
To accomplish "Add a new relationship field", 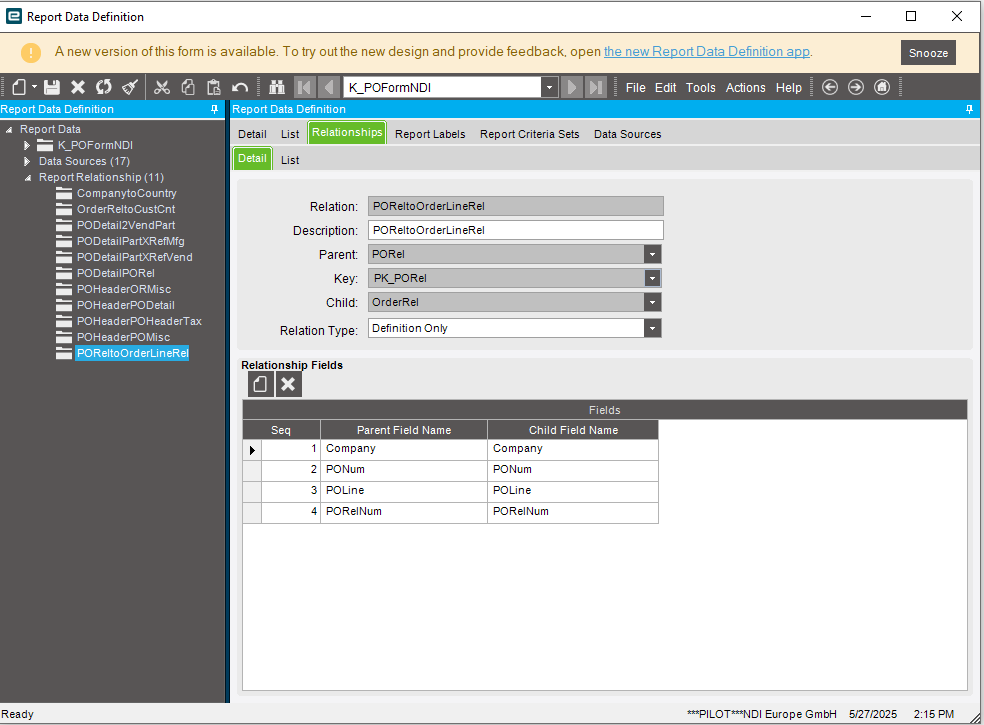I will pos(260,384).
